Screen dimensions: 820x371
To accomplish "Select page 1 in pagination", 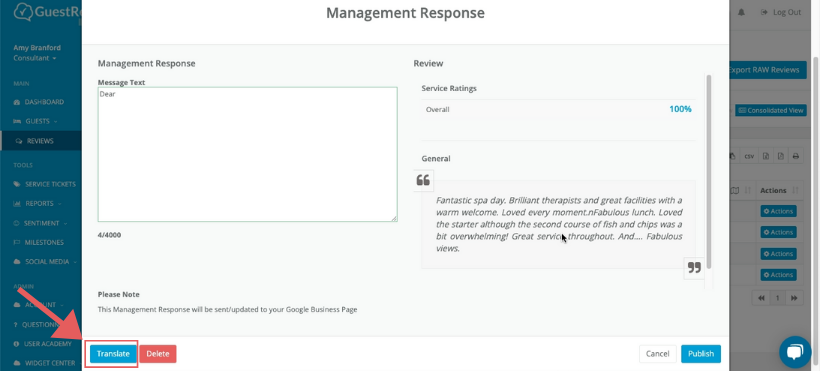I will [778, 298].
